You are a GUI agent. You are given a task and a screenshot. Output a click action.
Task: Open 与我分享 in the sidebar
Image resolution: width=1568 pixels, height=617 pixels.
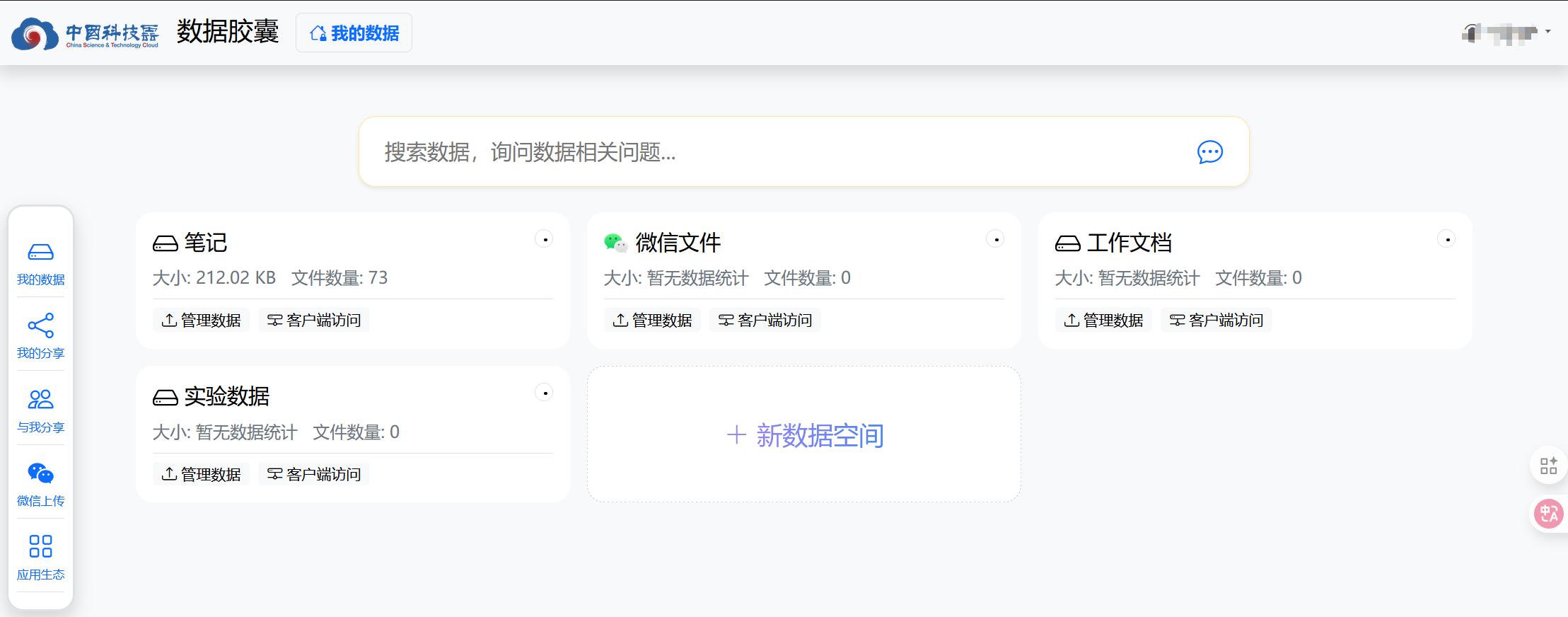[x=40, y=411]
